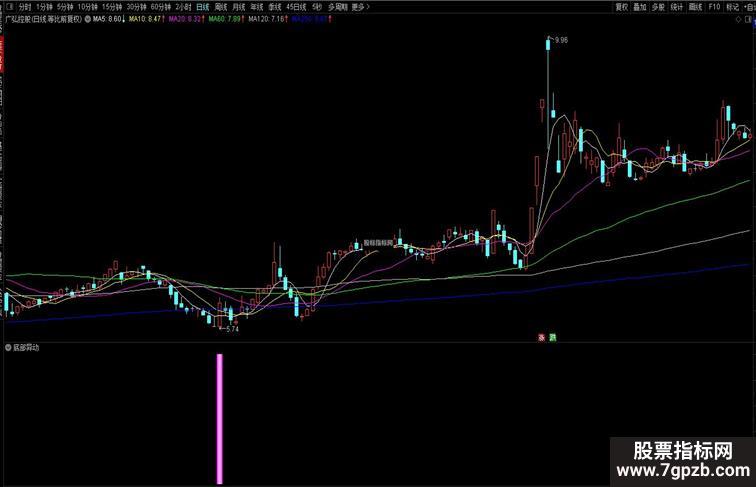Expand the 更多 periods dropdown
The height and width of the screenshot is (487, 756).
[361, 7]
